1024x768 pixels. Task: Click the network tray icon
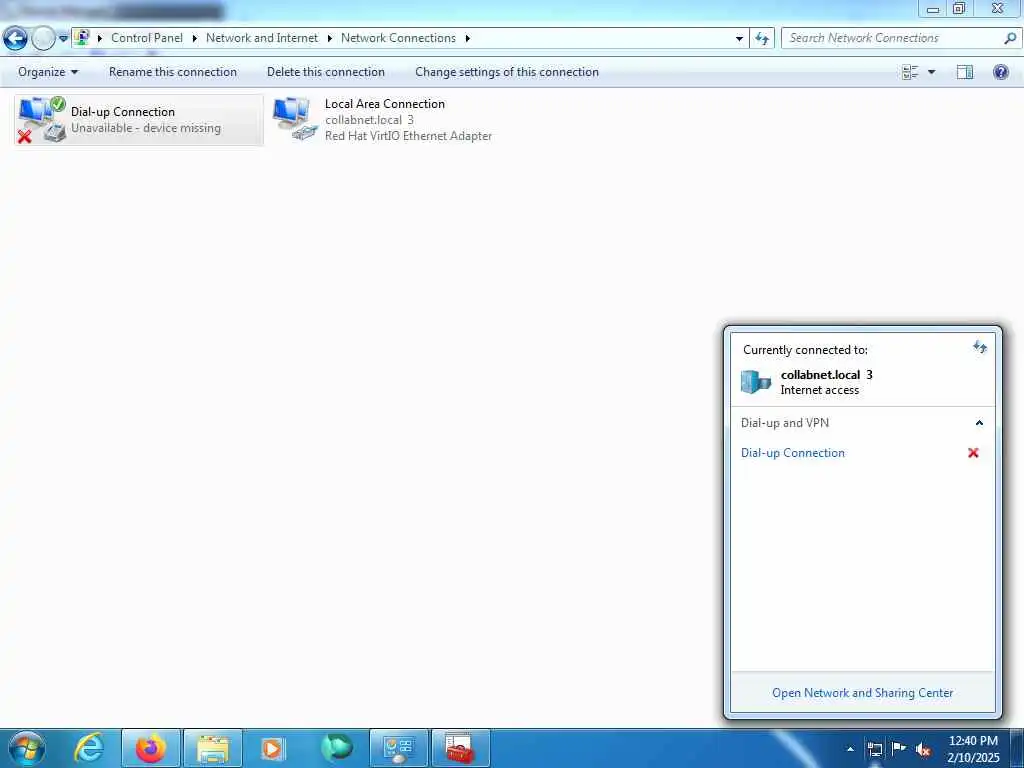click(875, 749)
